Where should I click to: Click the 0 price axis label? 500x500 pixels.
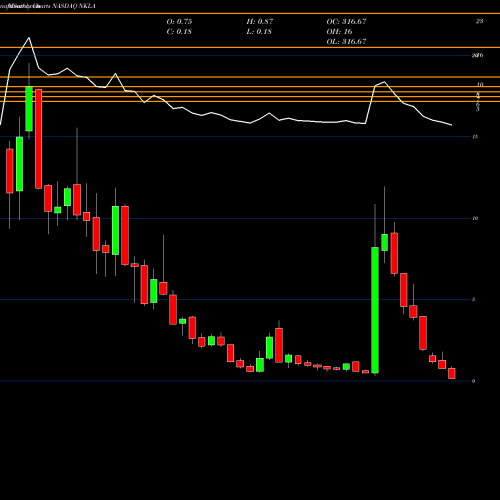pyautogui.click(x=473, y=381)
